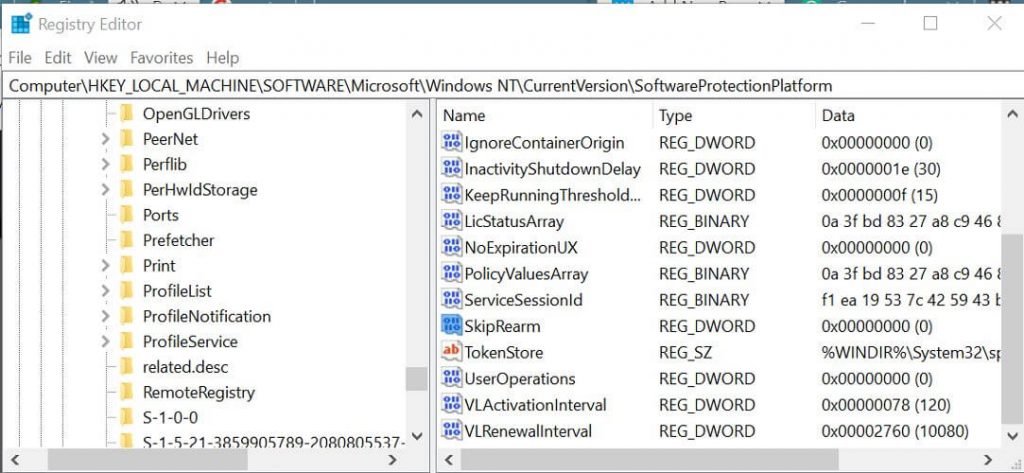
Task: Open the Favorites menu
Action: click(161, 58)
